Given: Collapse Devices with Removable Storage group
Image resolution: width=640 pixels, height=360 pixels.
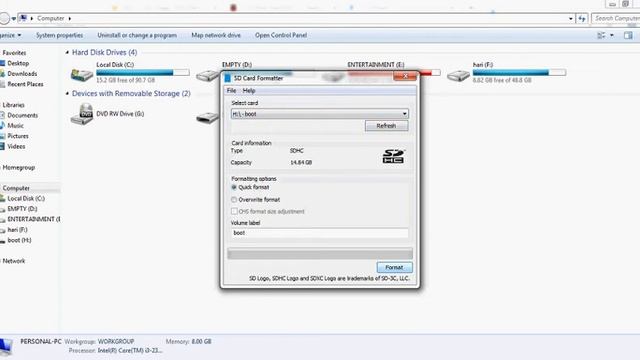Looking at the screenshot, I should (67, 93).
